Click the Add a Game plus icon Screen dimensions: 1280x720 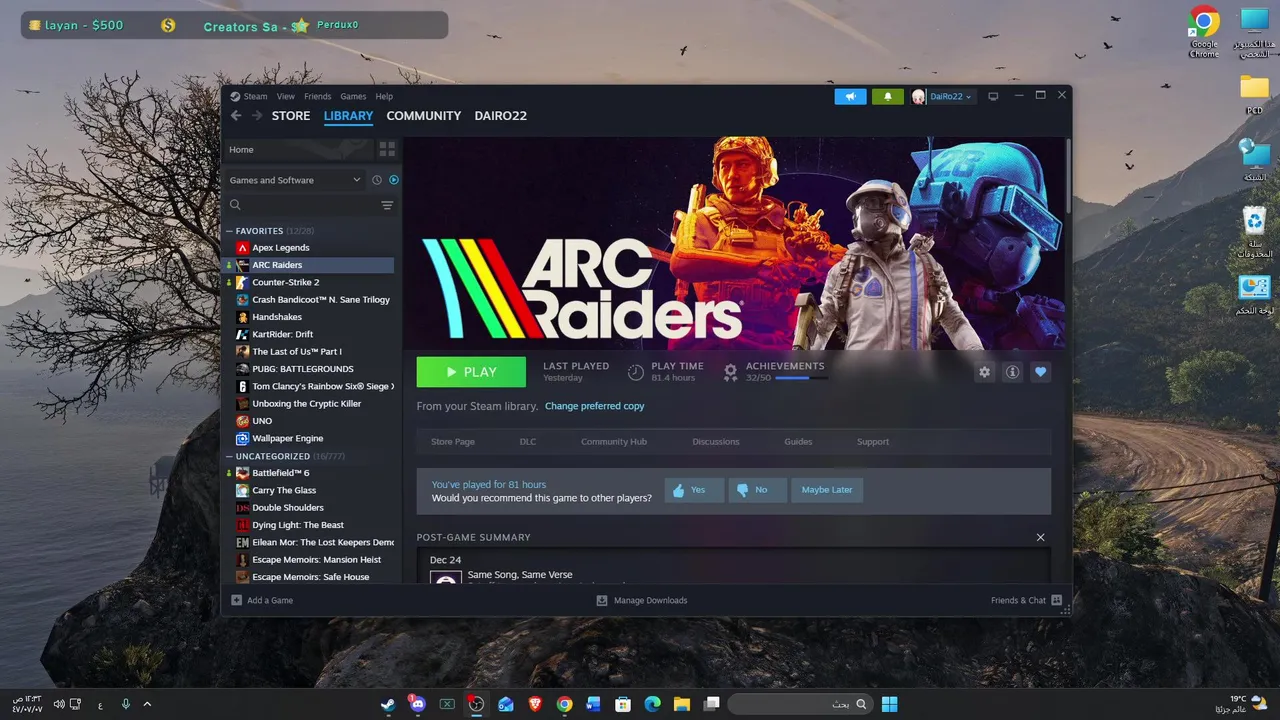[237, 600]
